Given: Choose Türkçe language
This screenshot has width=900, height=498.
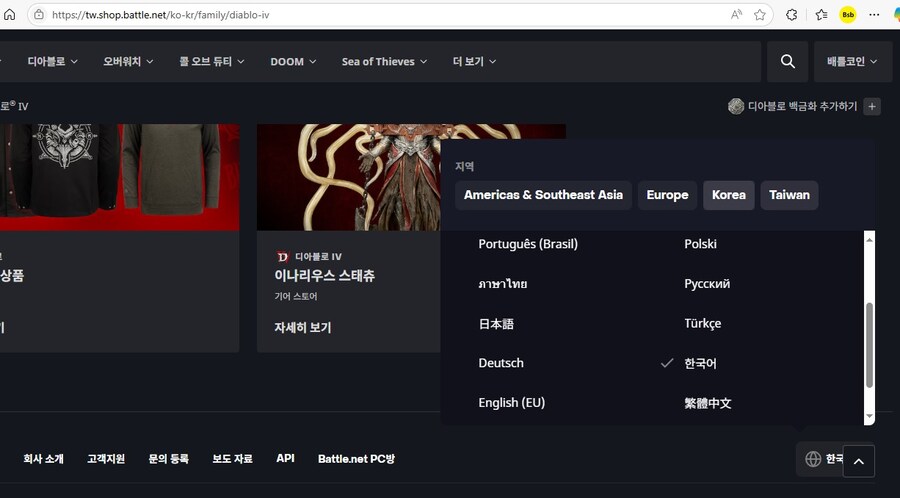Looking at the screenshot, I should pyautogui.click(x=703, y=324).
